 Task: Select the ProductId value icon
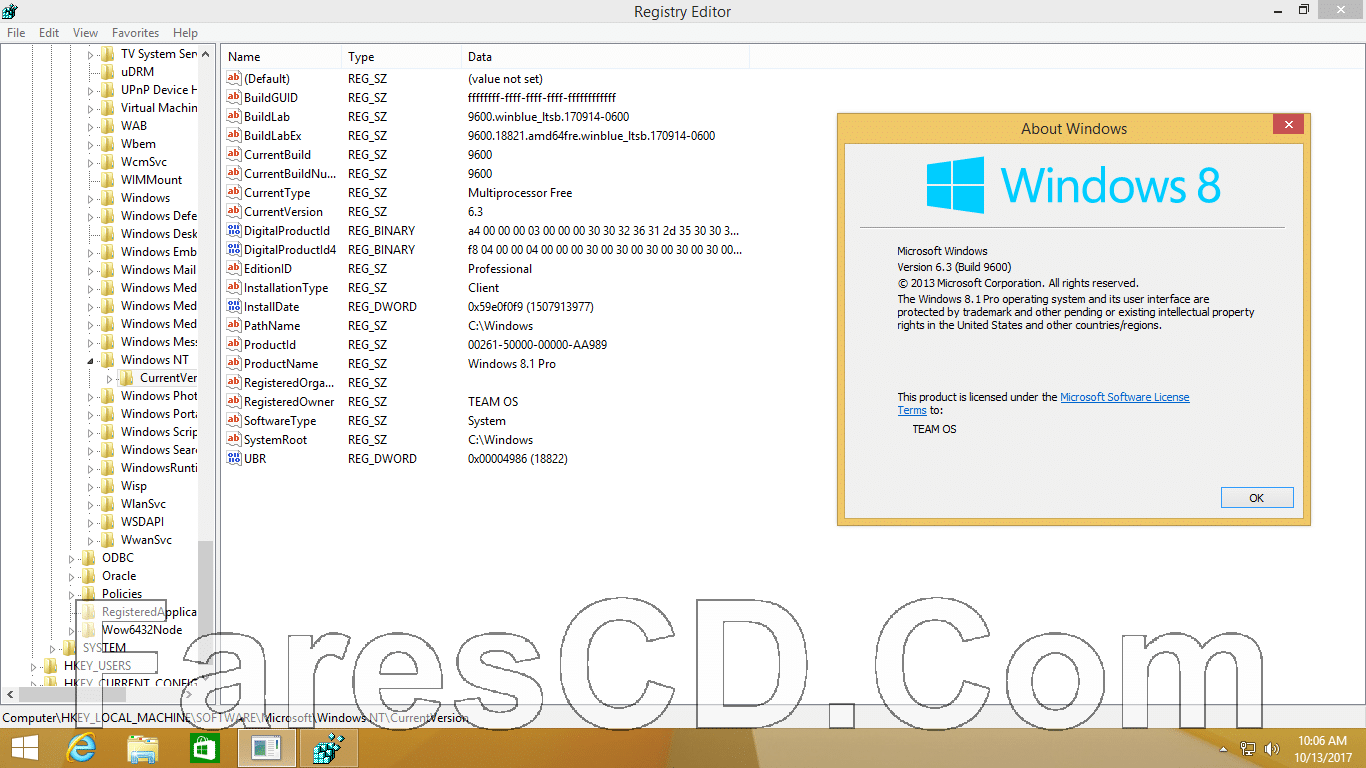pos(234,344)
